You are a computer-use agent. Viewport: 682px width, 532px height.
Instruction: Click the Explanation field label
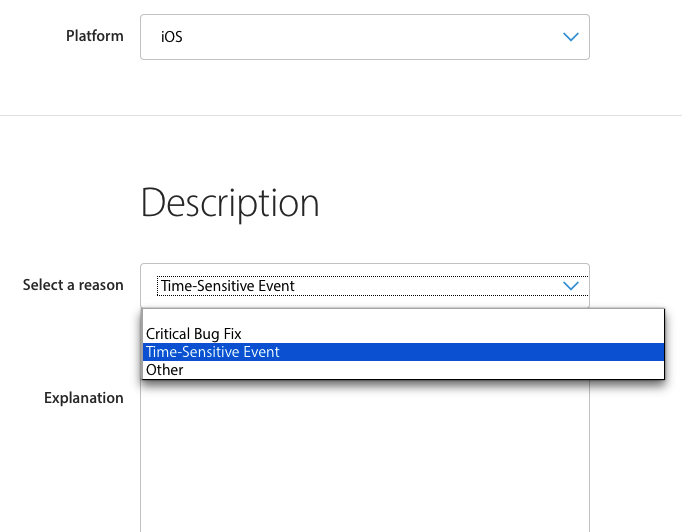[84, 398]
